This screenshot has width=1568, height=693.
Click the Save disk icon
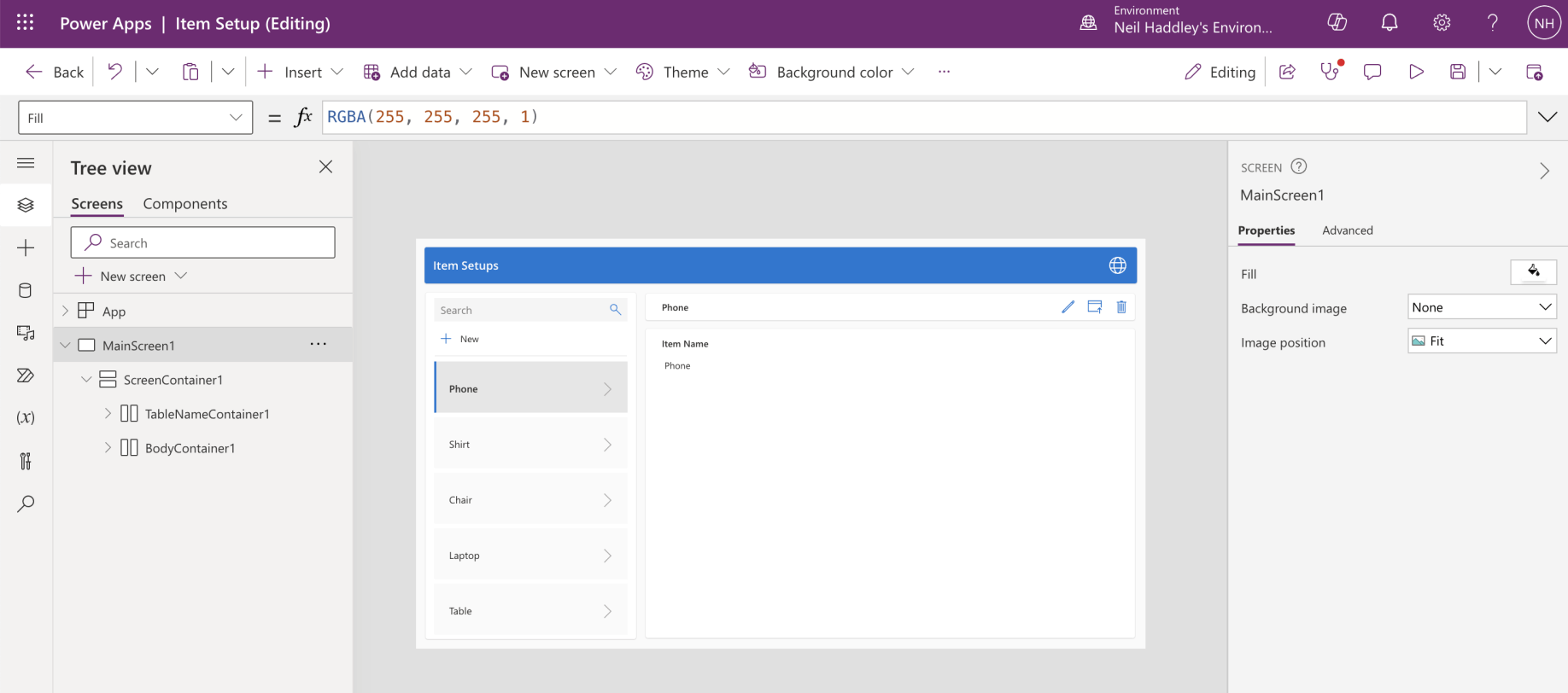pos(1458,72)
